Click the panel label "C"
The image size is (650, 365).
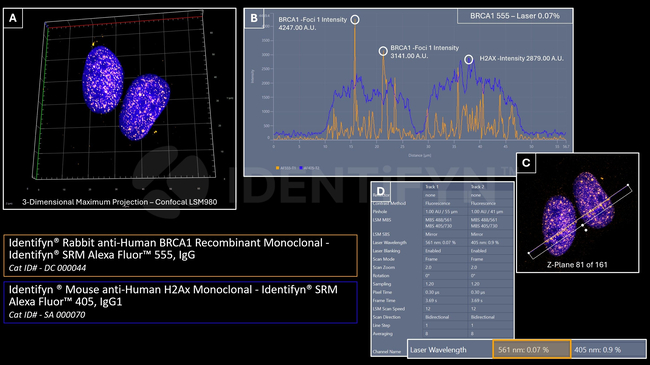pyautogui.click(x=526, y=163)
